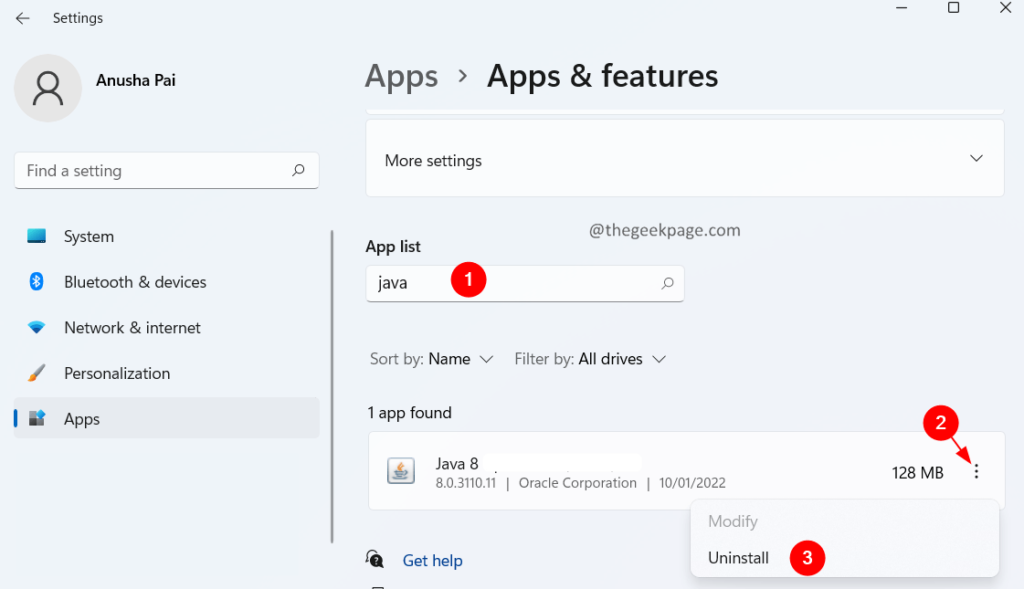The height and width of the screenshot is (589, 1024).
Task: Click the magnifier icon in App list search
Action: pos(667,284)
